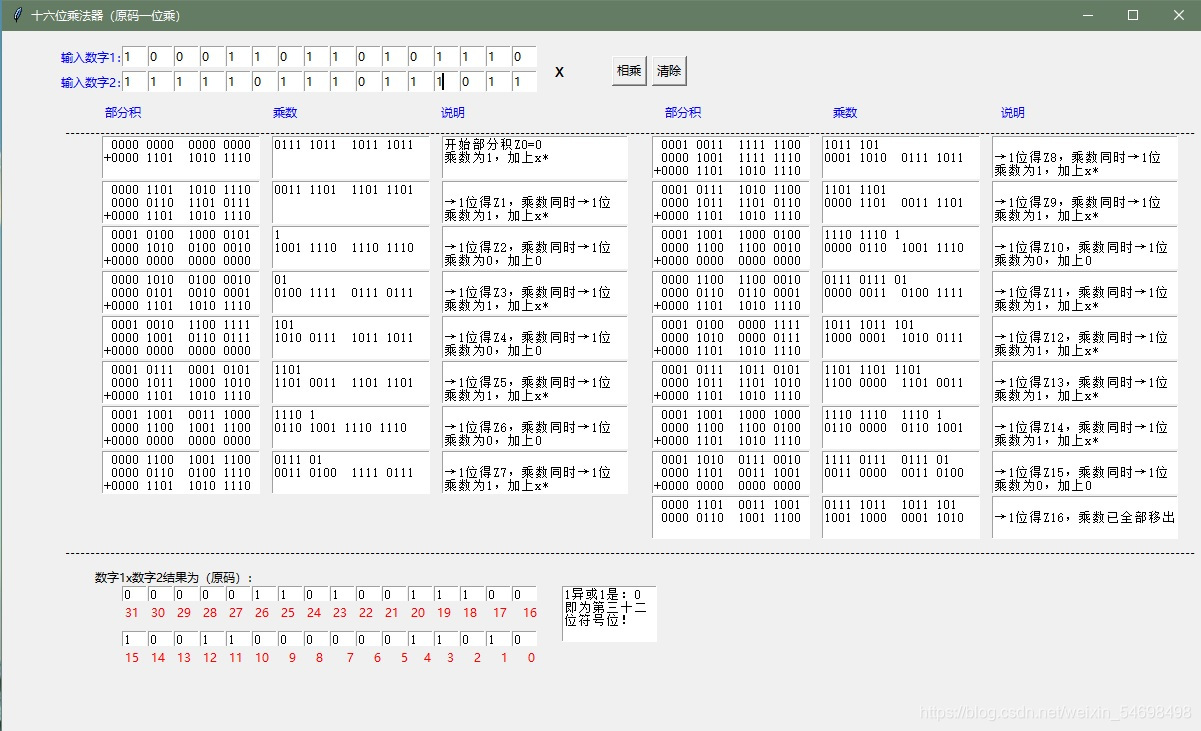
Task: Focus the first bit field of 输入数字1
Action: point(135,57)
